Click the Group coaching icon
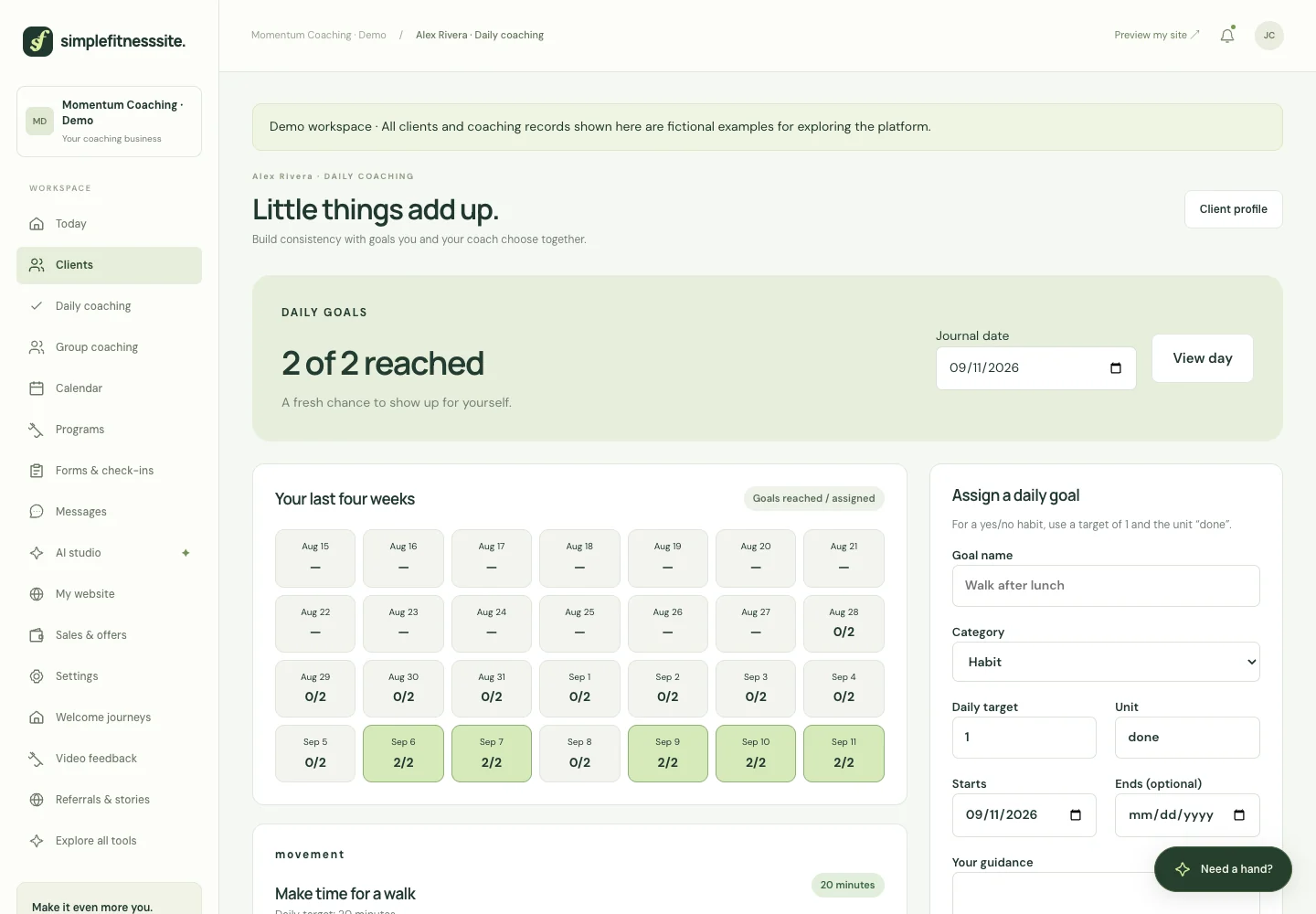 (x=37, y=347)
